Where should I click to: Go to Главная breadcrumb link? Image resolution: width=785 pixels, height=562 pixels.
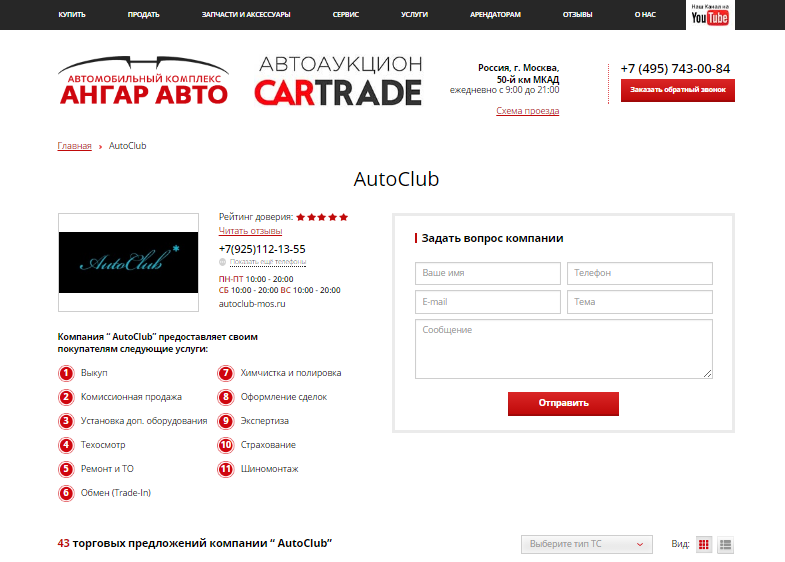click(75, 146)
